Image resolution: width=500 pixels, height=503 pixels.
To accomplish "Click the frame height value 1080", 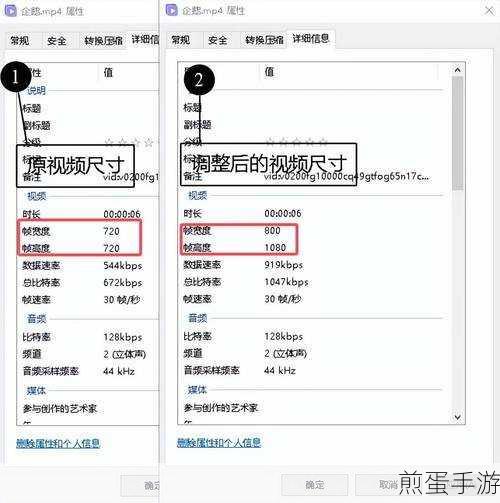I will 275,247.
